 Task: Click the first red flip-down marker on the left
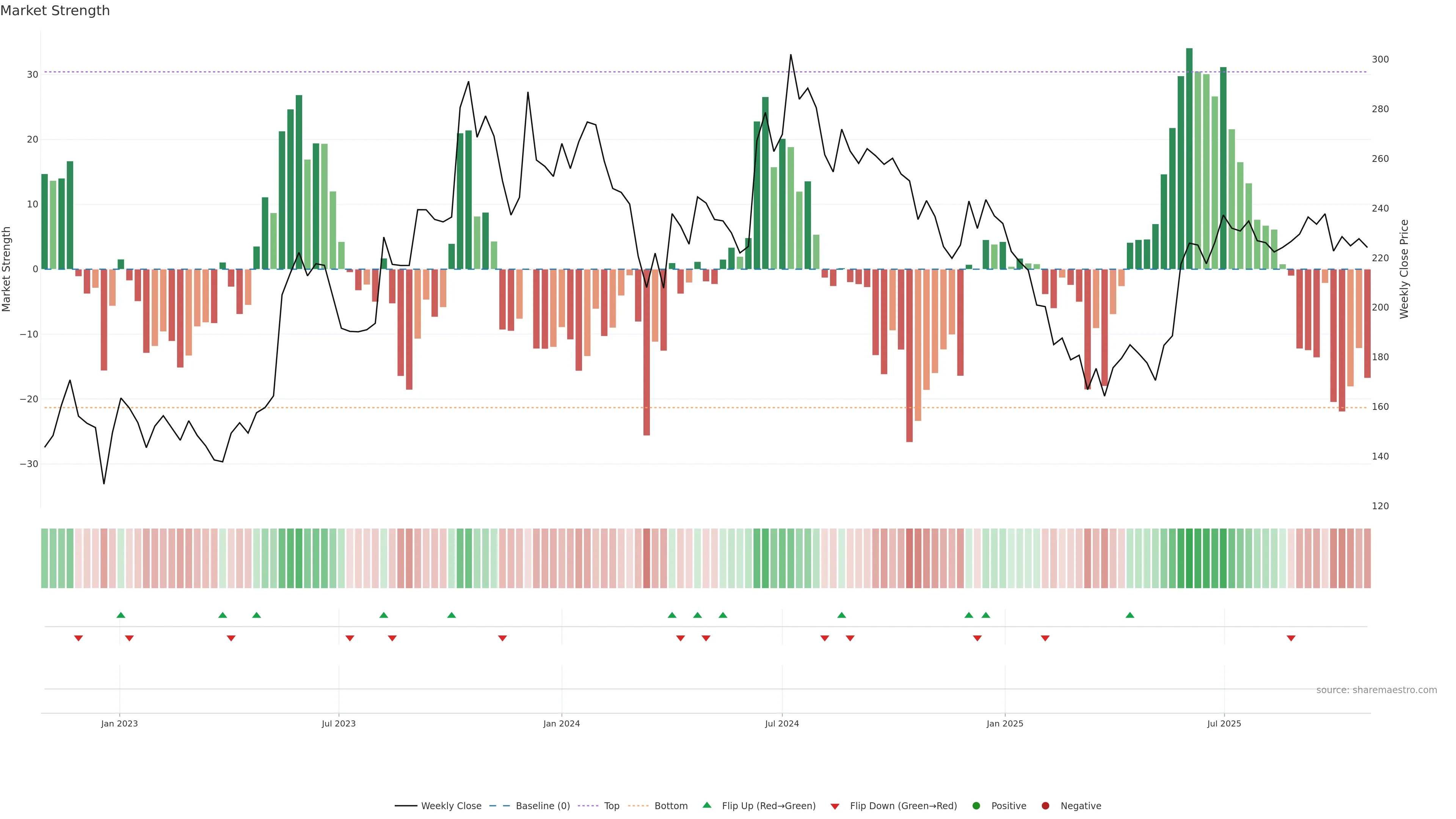[78, 638]
